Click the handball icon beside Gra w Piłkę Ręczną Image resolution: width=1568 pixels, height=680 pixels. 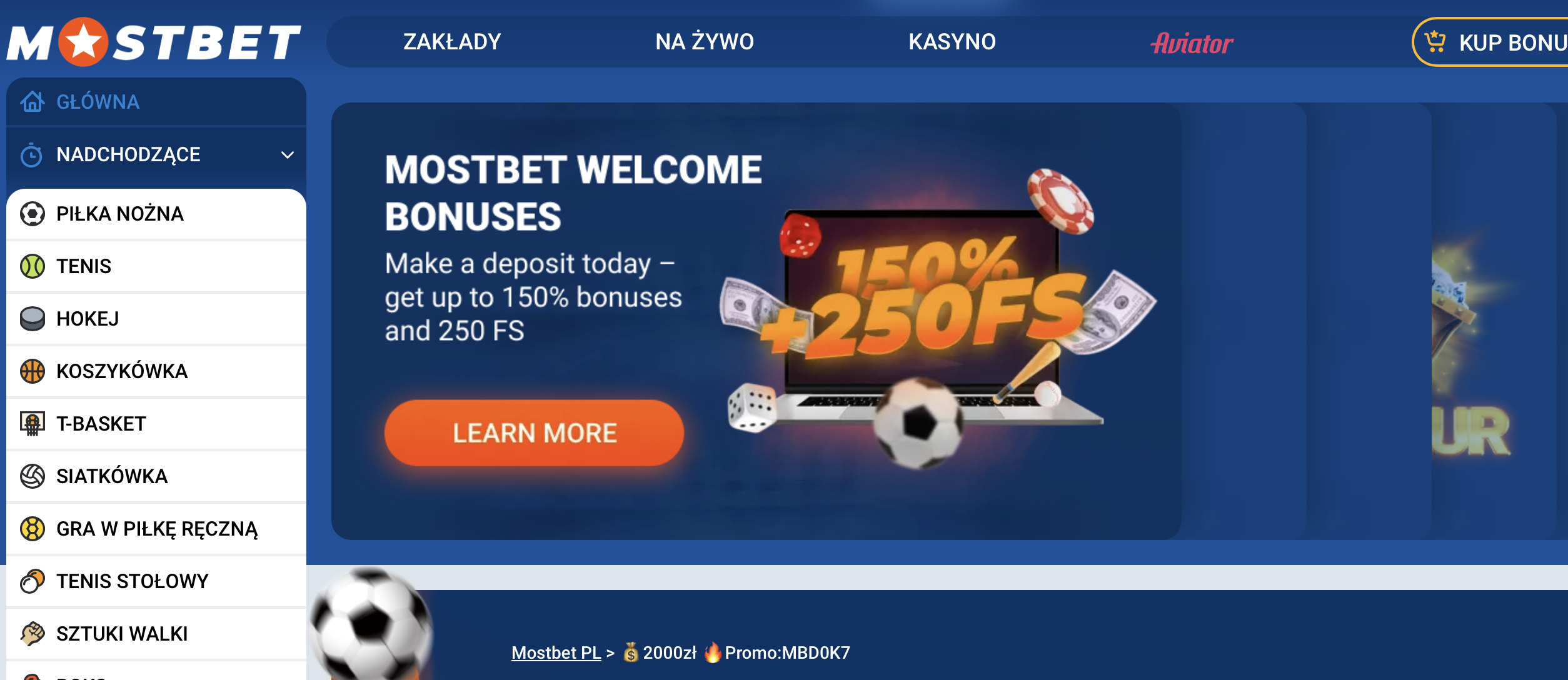(x=33, y=529)
